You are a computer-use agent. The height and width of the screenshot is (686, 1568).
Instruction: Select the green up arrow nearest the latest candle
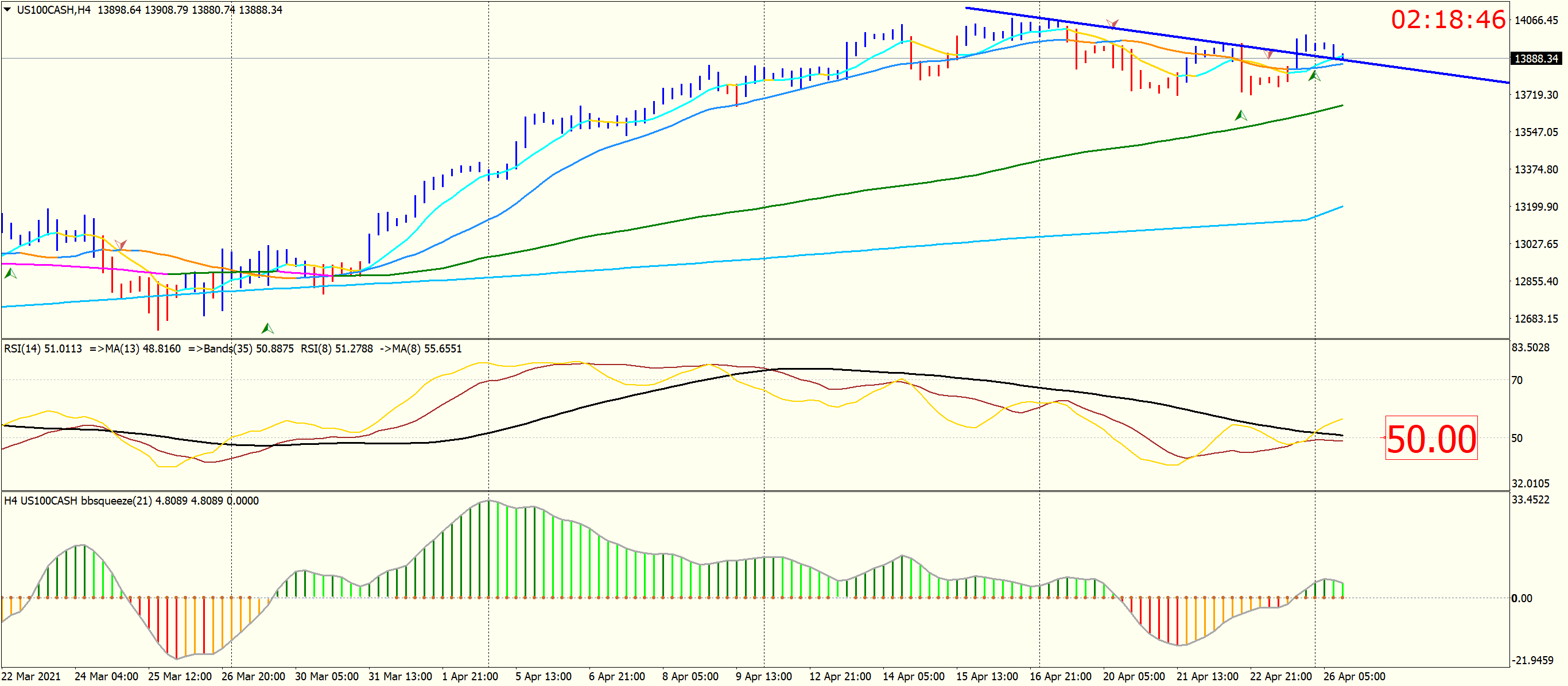1314,76
